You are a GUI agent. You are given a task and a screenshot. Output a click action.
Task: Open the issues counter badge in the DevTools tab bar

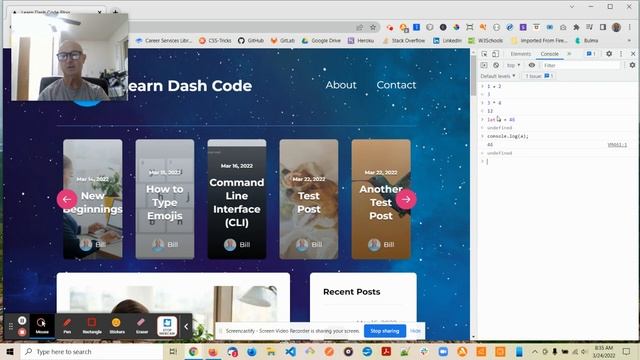(591, 53)
